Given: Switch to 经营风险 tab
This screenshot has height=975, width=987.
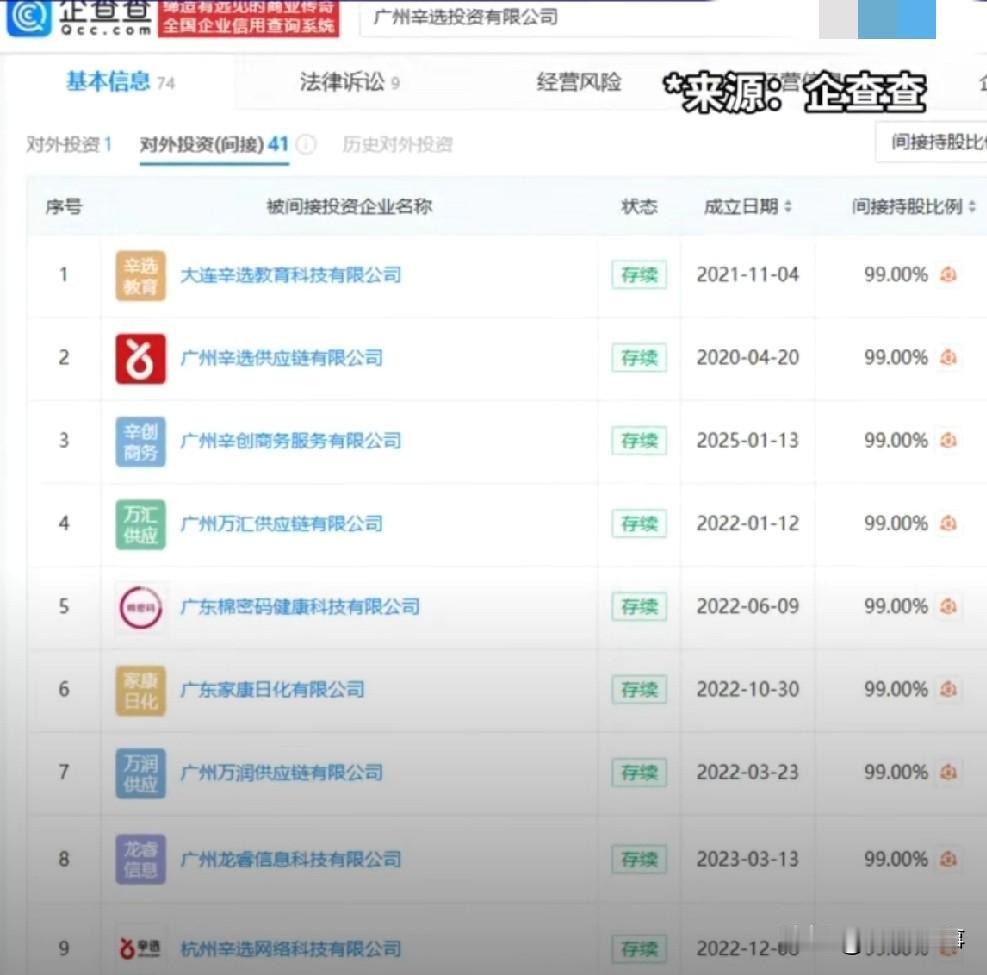Looking at the screenshot, I should pyautogui.click(x=578, y=82).
